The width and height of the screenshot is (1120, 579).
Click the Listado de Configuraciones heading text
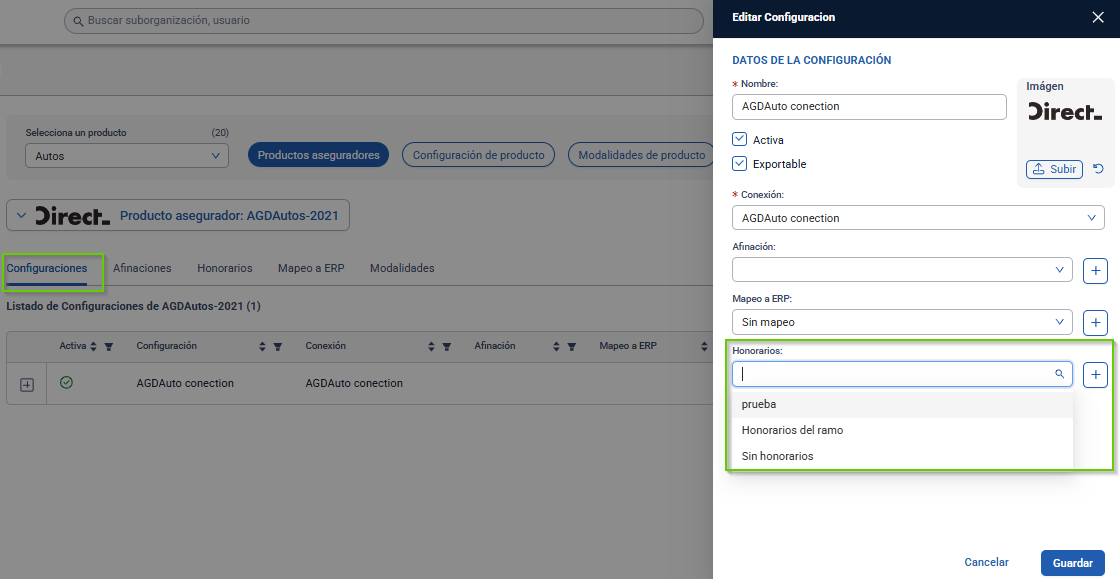(134, 306)
